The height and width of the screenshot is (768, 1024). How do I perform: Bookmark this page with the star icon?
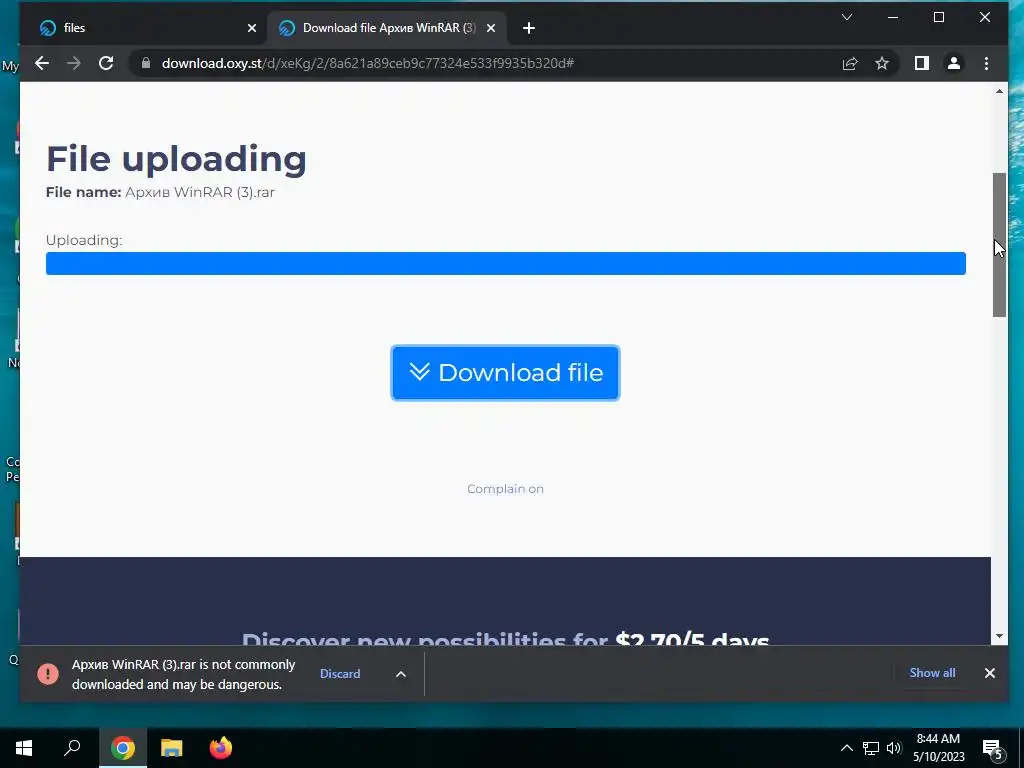click(882, 63)
